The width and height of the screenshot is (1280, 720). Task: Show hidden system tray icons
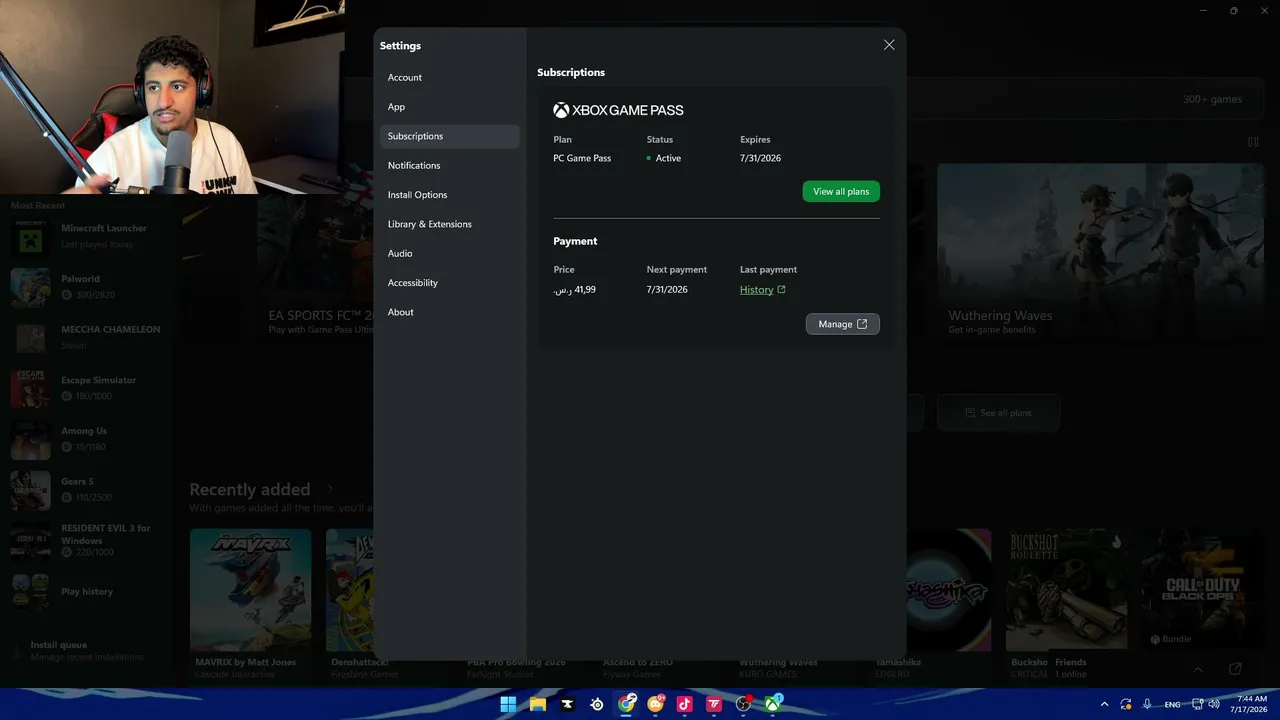coord(1104,704)
